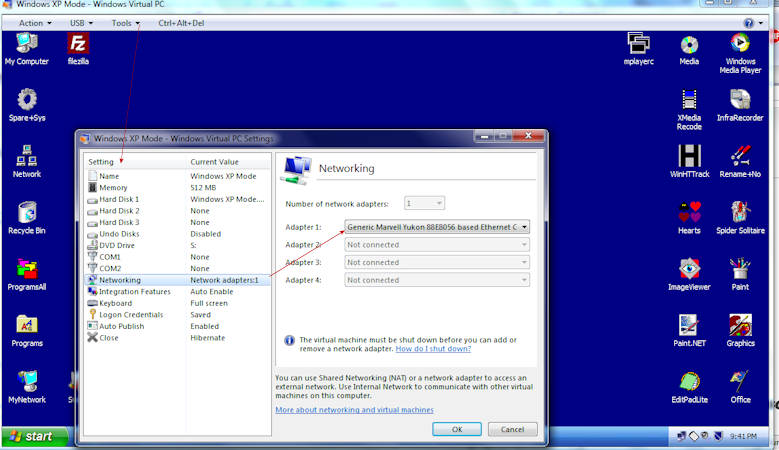The width and height of the screenshot is (779, 450).
Task: Launch the Paint desktop icon
Action: coord(740,274)
